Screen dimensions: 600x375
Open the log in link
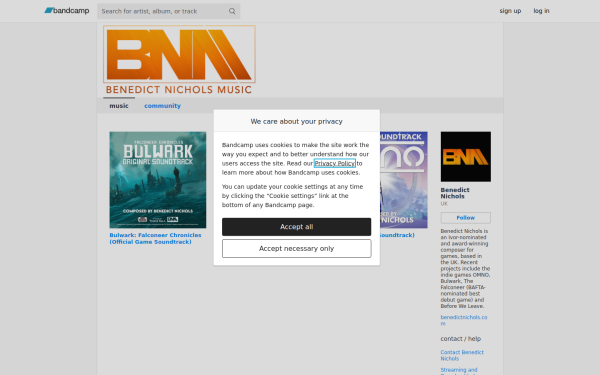[x=541, y=11]
